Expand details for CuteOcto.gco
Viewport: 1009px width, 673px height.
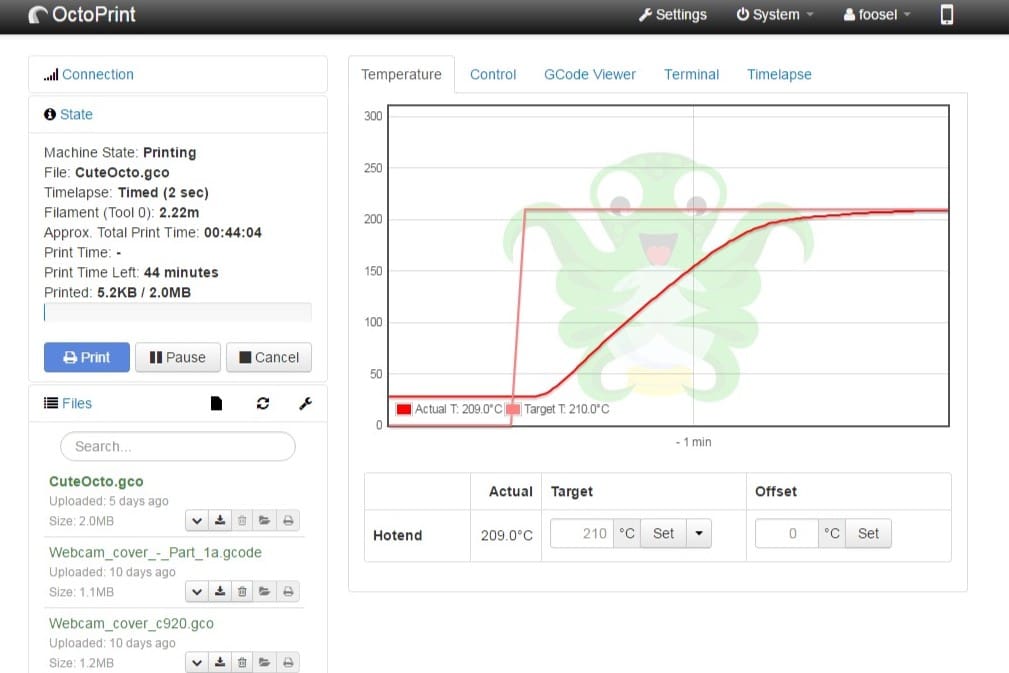click(x=197, y=521)
